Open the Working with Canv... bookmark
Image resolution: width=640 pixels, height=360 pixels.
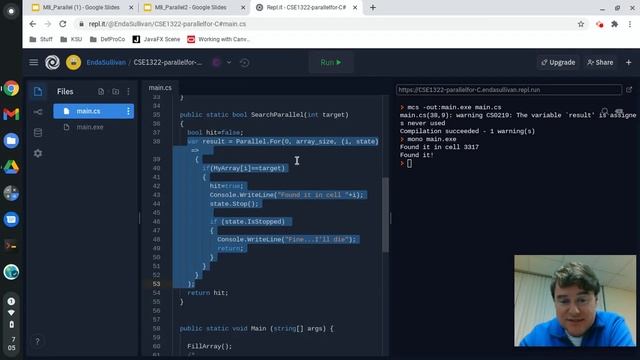coord(218,39)
